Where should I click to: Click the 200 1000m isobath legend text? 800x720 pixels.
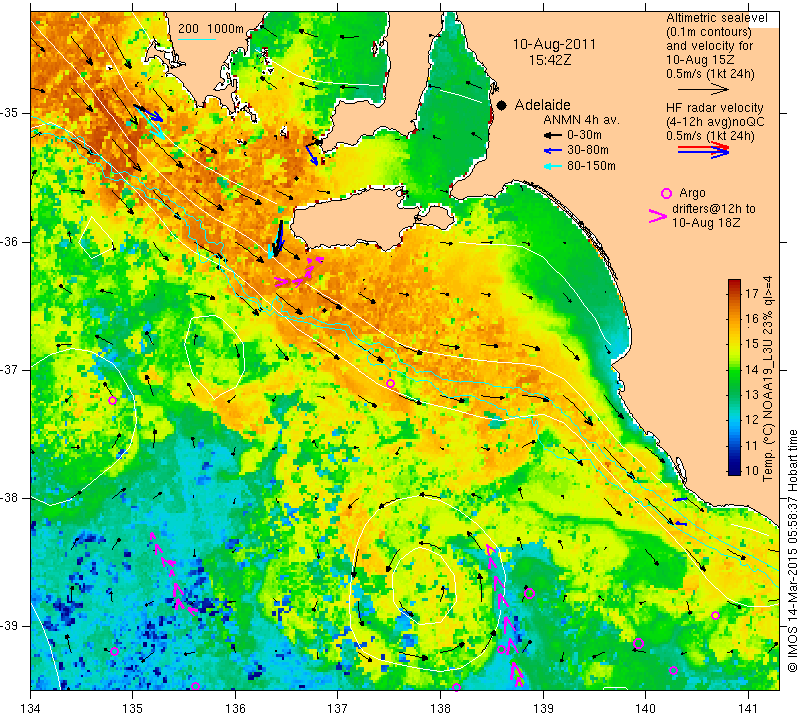(211, 29)
